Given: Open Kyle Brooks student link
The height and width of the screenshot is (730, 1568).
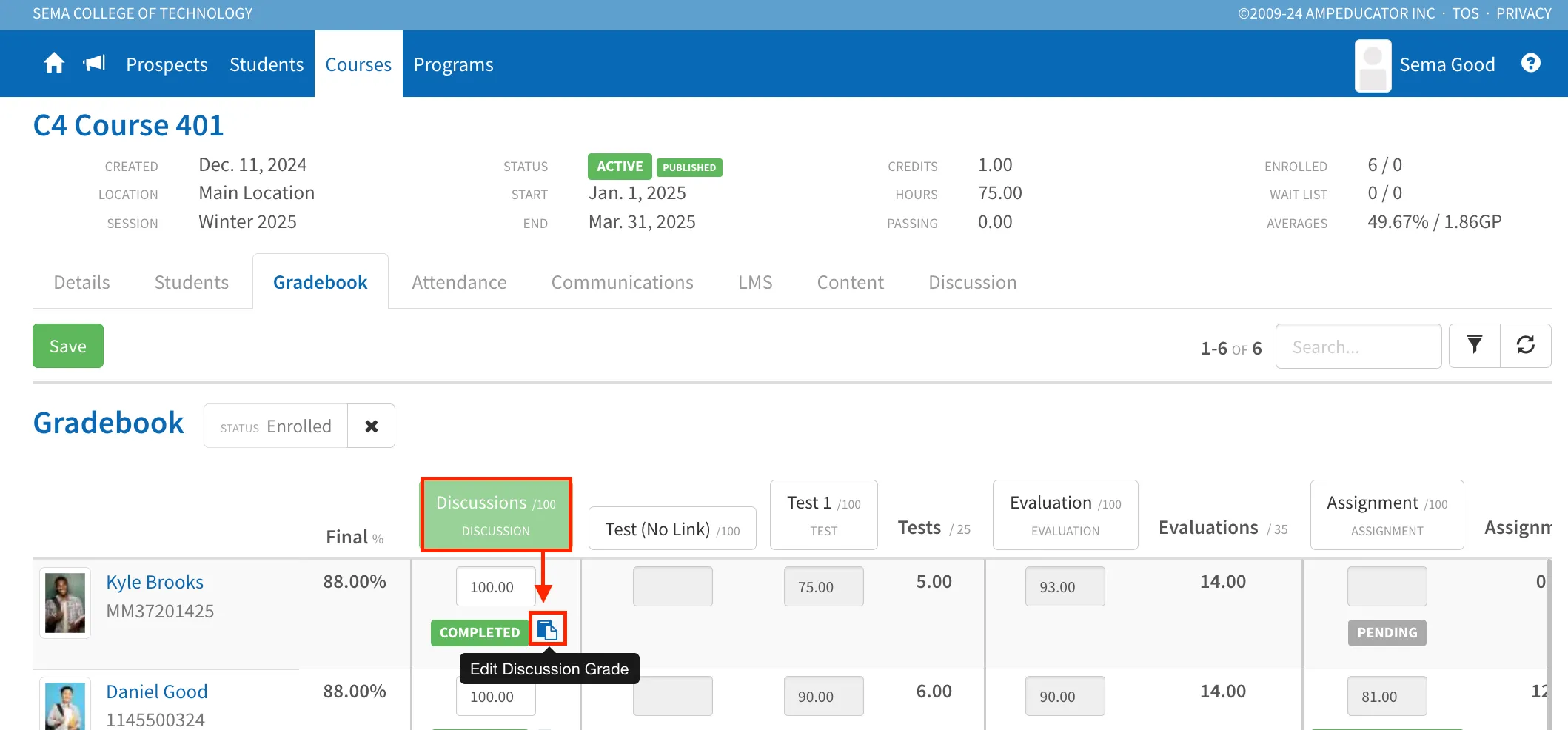Looking at the screenshot, I should (155, 582).
